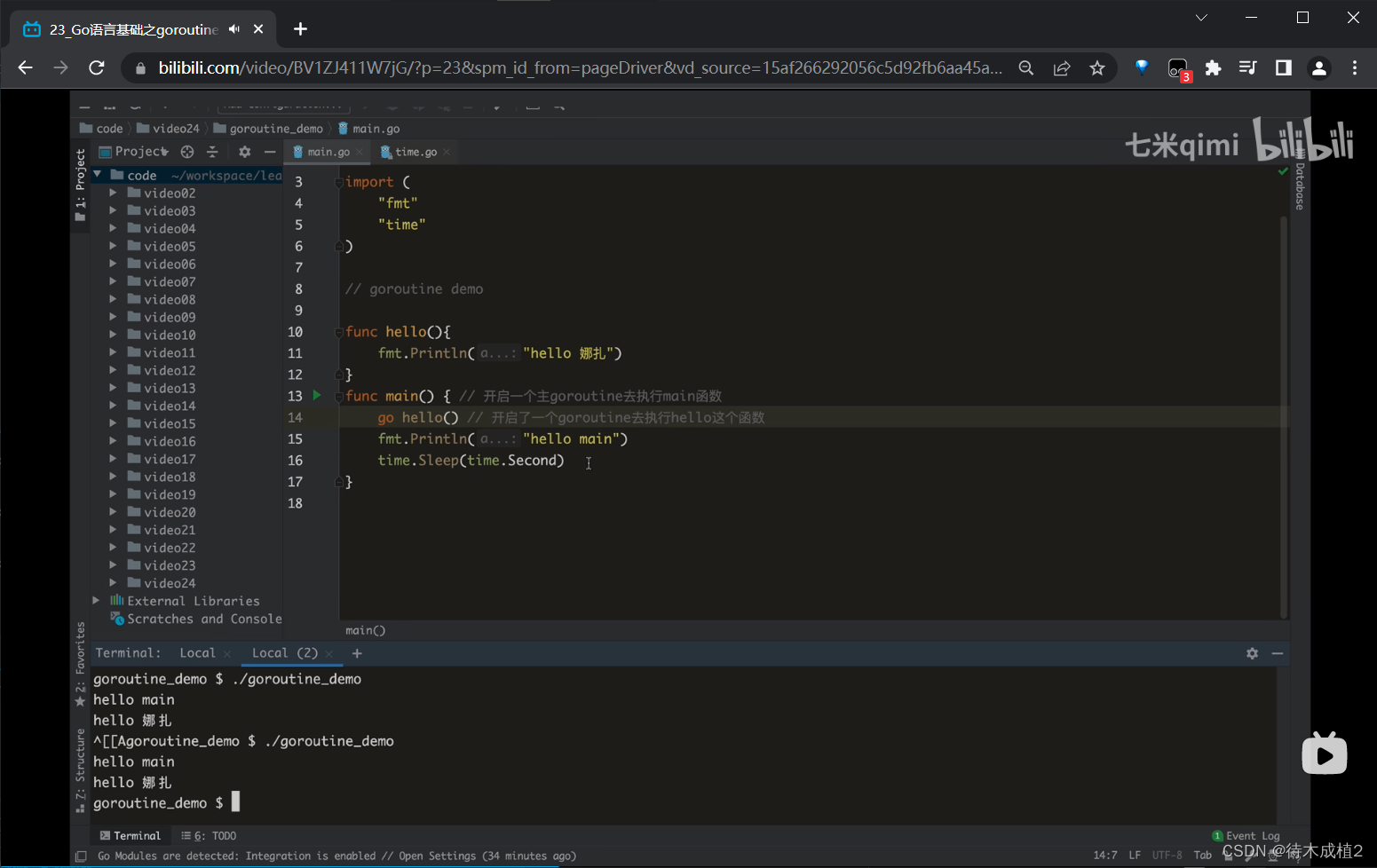Bookmark this page with the star icon
This screenshot has width=1377, height=868.
click(1097, 68)
